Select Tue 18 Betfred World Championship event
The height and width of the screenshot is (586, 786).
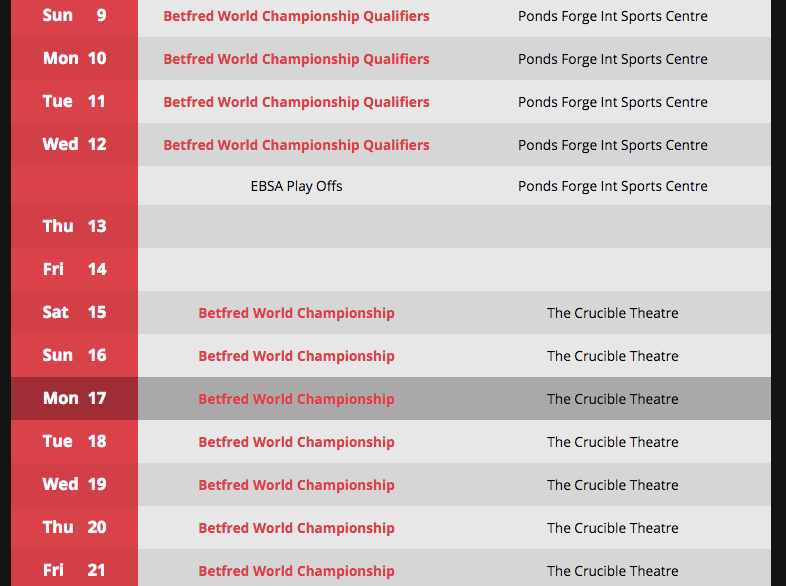pyautogui.click(x=296, y=442)
